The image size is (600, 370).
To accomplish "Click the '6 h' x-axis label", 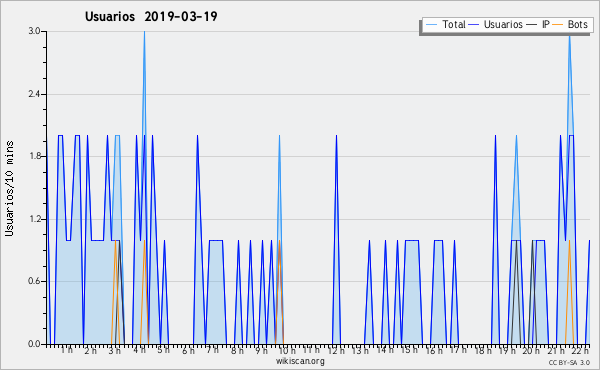I will [x=188, y=351].
